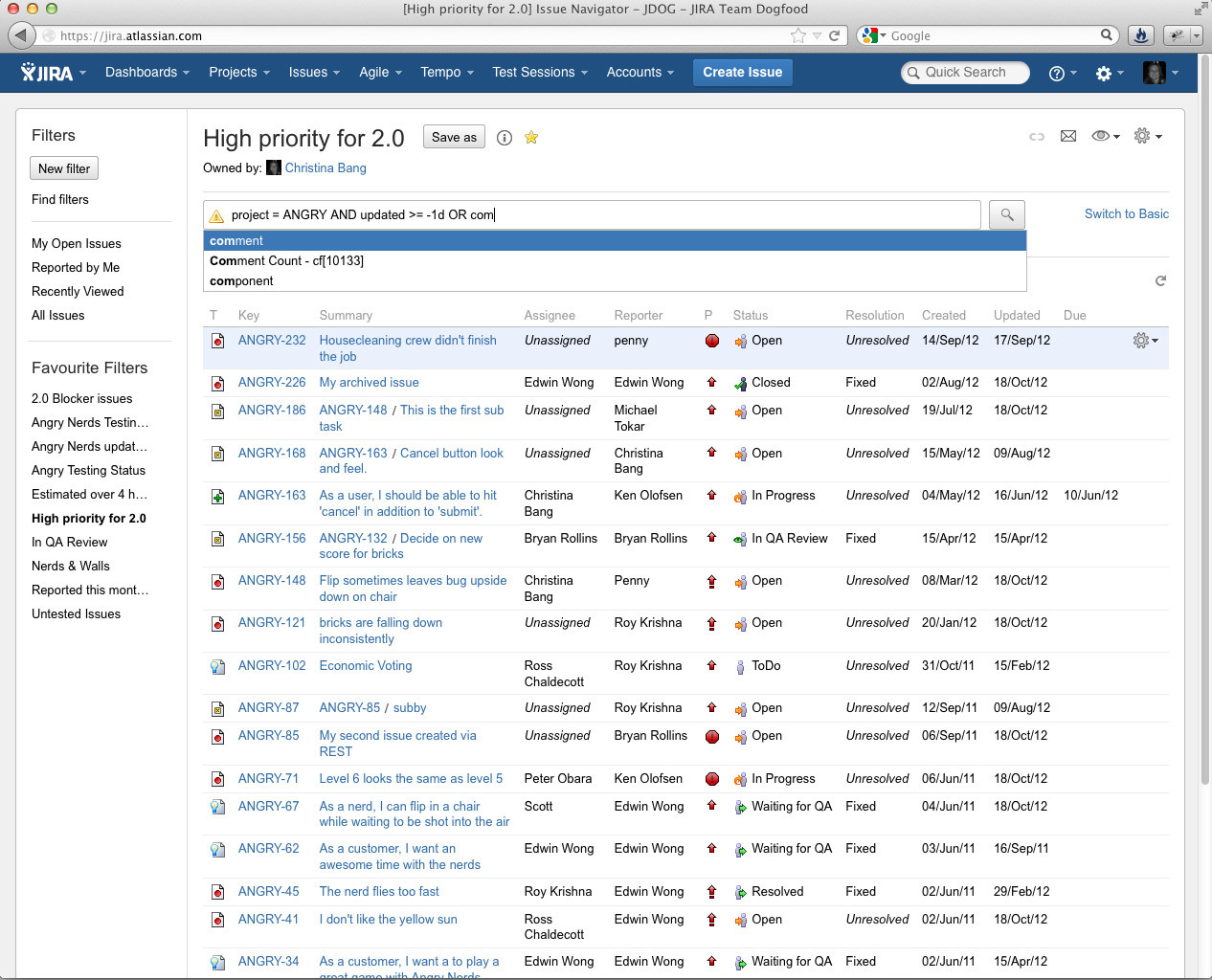Open the filter info icon
Screen dimensions: 1212x980
[505, 138]
